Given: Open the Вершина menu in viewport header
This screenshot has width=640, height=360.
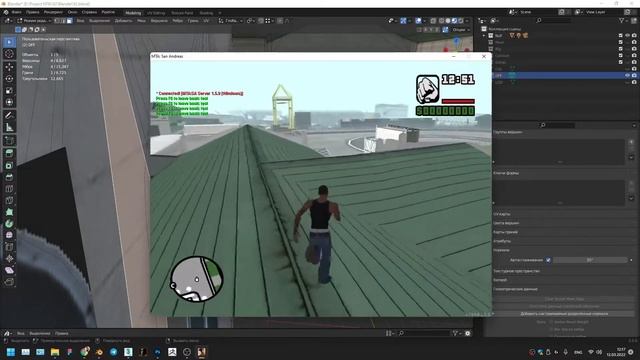Looking at the screenshot, I should click(159, 20).
